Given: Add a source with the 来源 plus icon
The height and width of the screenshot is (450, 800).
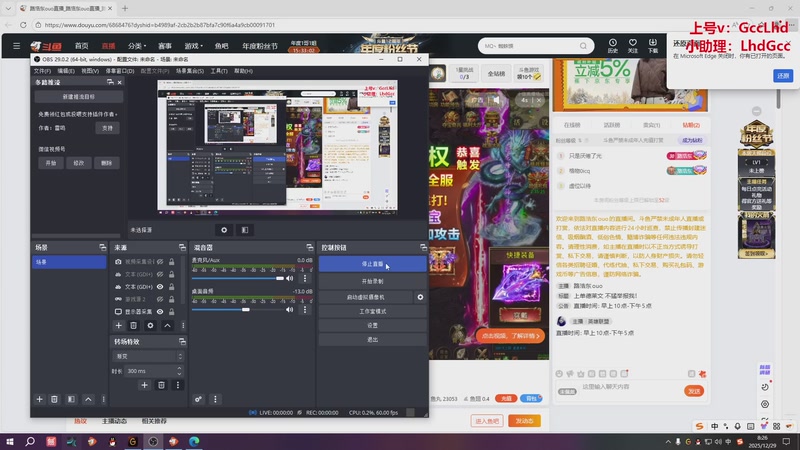Looking at the screenshot, I should [118, 326].
